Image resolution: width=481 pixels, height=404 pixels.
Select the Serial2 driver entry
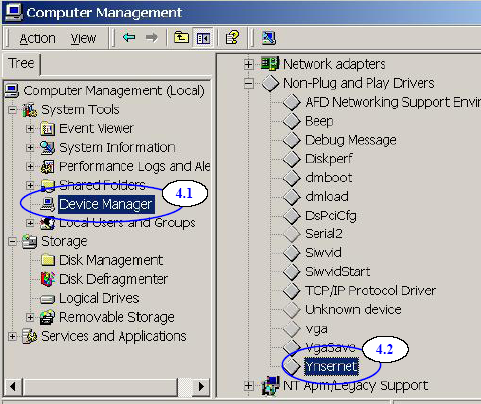(x=323, y=234)
